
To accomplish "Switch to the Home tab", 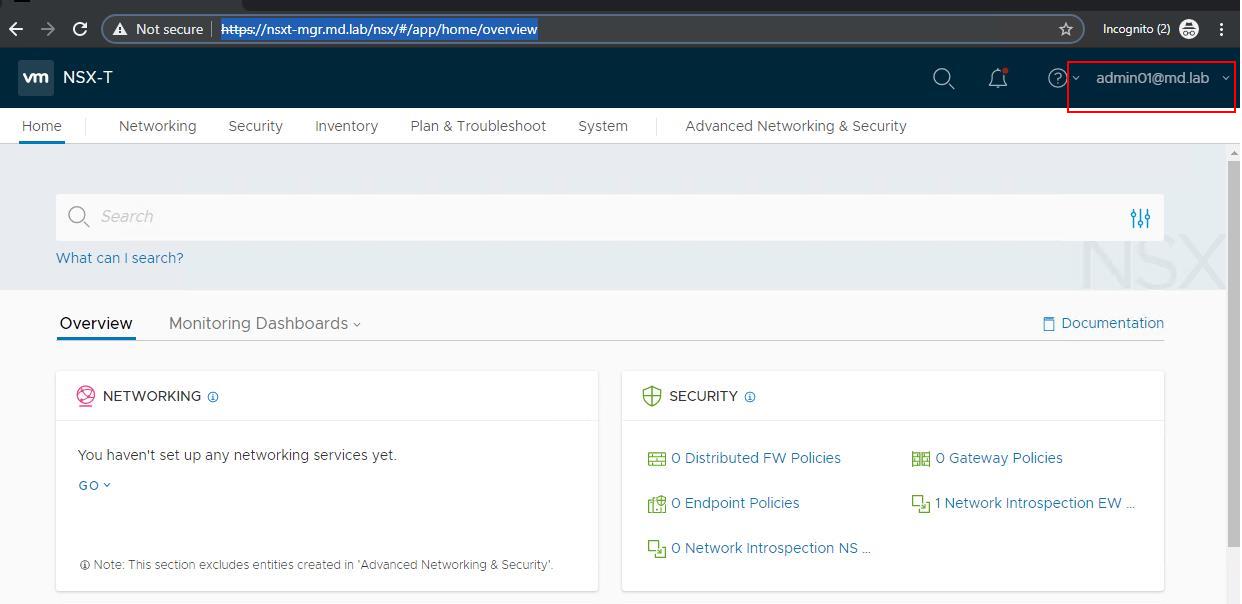I will point(42,126).
